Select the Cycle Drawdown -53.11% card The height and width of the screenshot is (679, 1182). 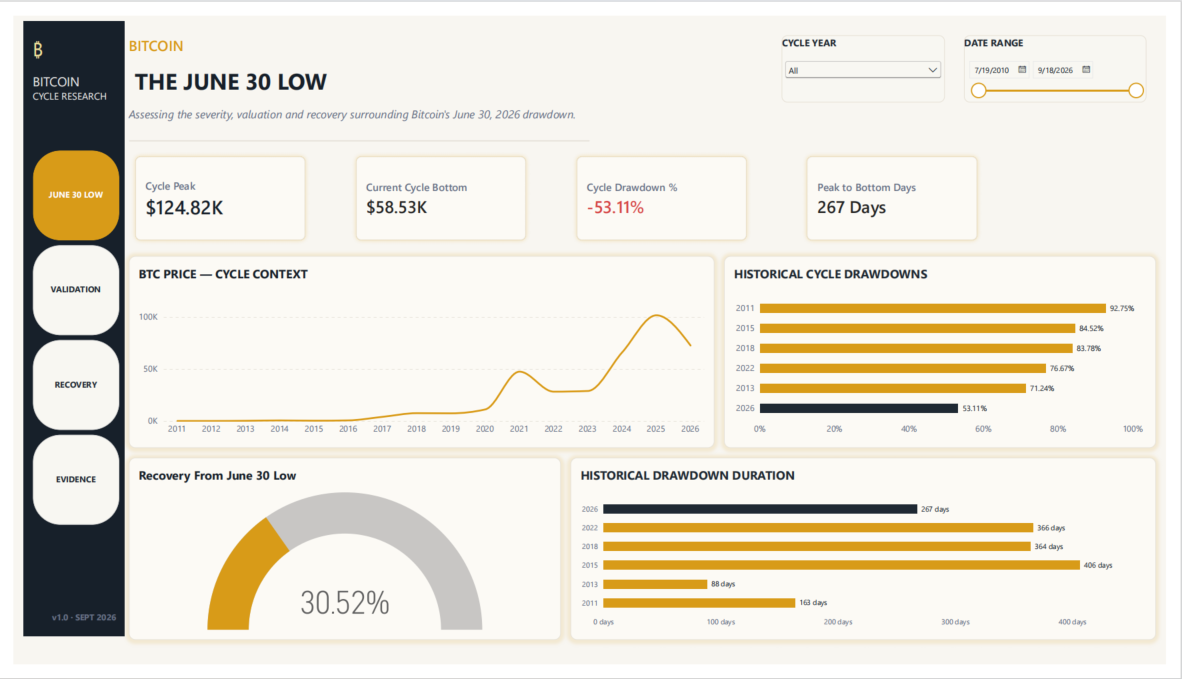[661, 198]
